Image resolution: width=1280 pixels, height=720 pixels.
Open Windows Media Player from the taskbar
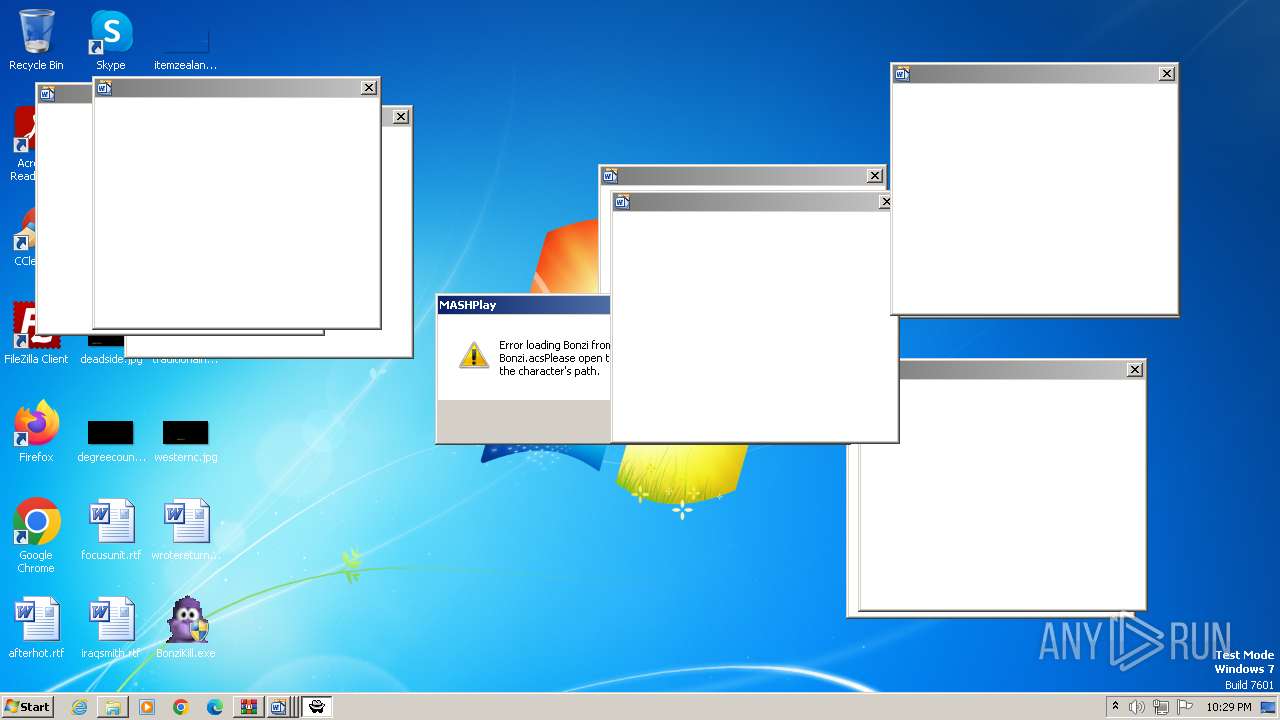point(147,707)
